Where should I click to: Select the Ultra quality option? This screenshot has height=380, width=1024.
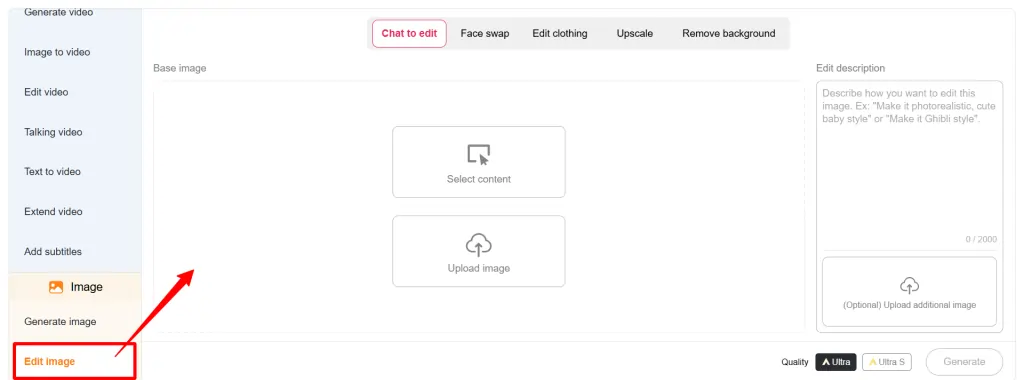836,362
